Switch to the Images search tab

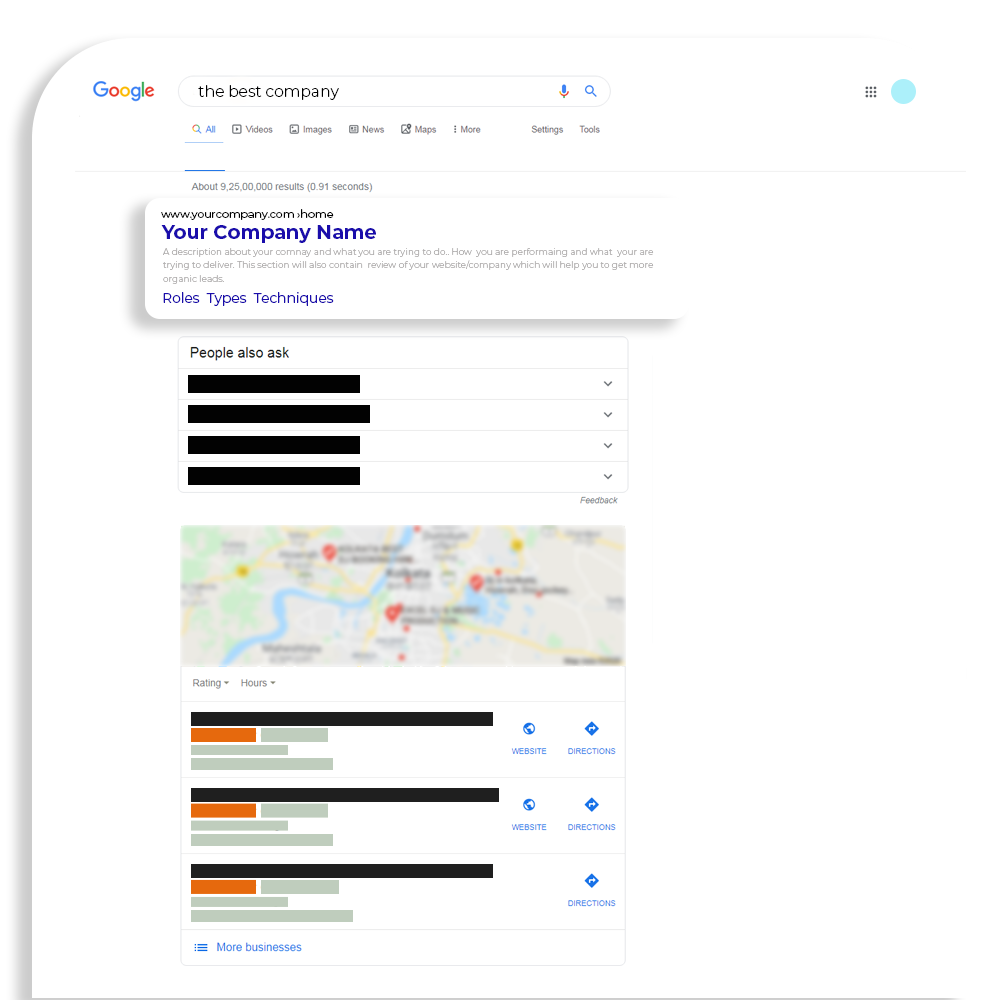(310, 129)
